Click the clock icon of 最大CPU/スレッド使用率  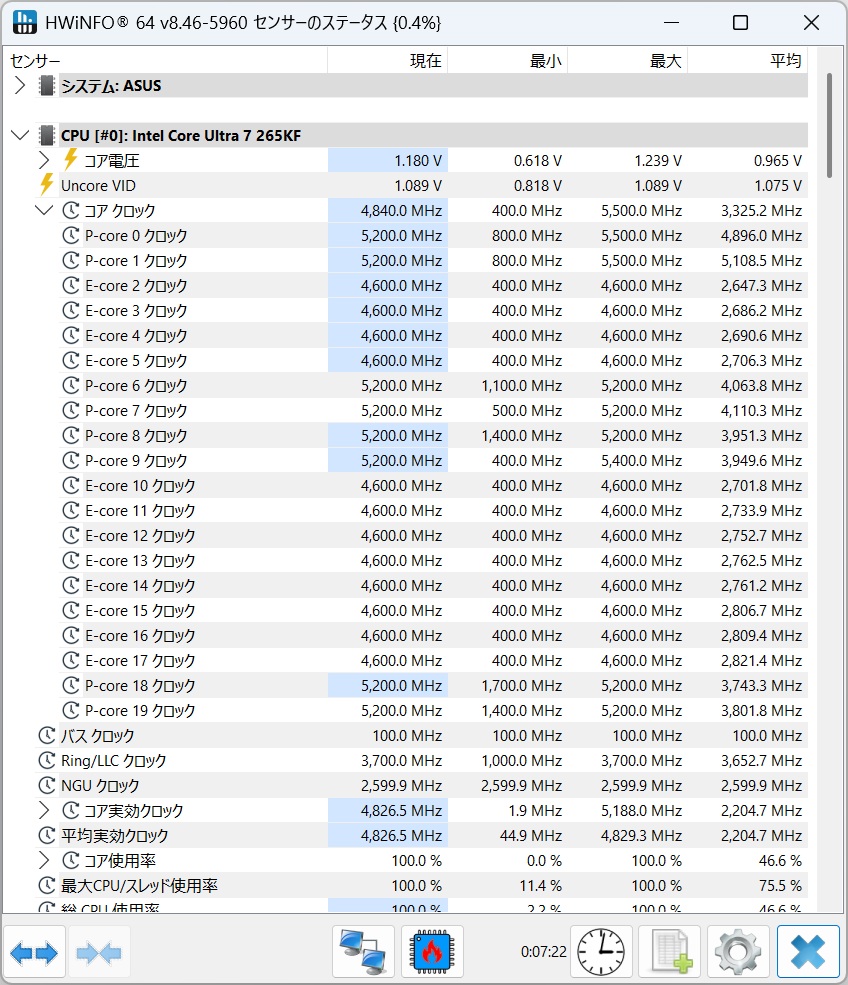click(x=46, y=885)
